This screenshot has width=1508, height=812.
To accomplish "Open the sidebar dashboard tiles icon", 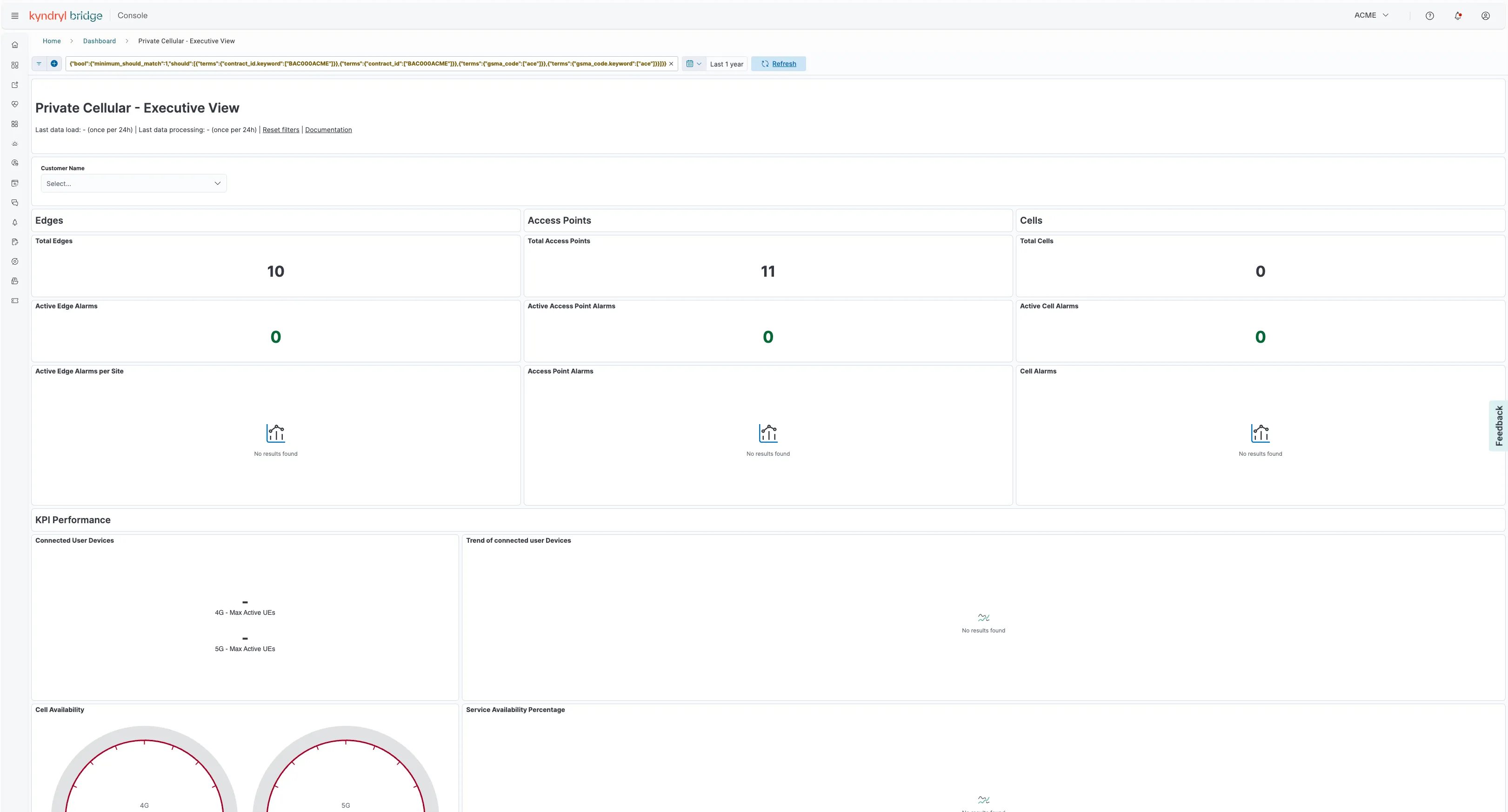I will 14,65.
